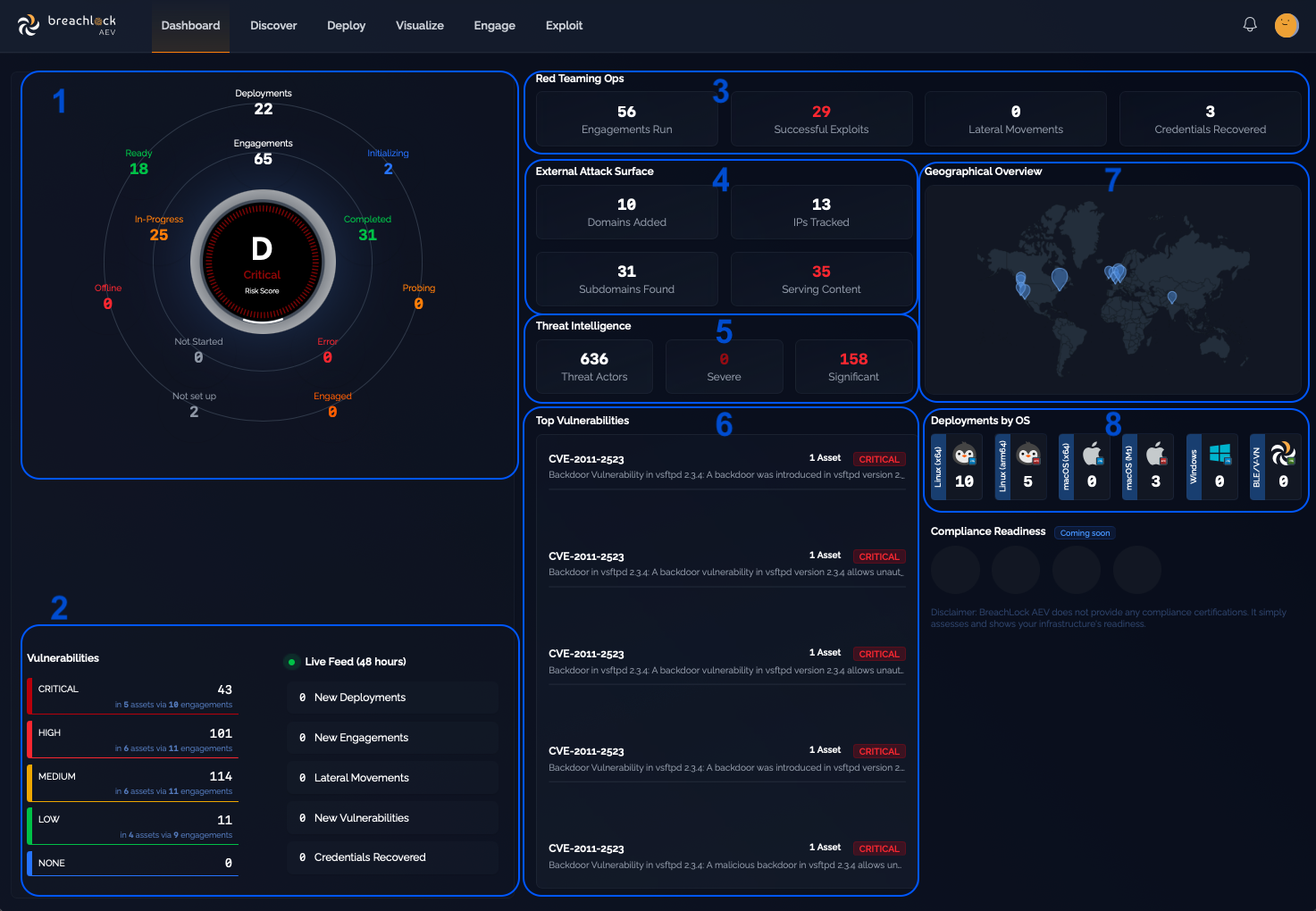Open New Deployments in Live Feed
The width and height of the screenshot is (1316, 911).
click(393, 698)
